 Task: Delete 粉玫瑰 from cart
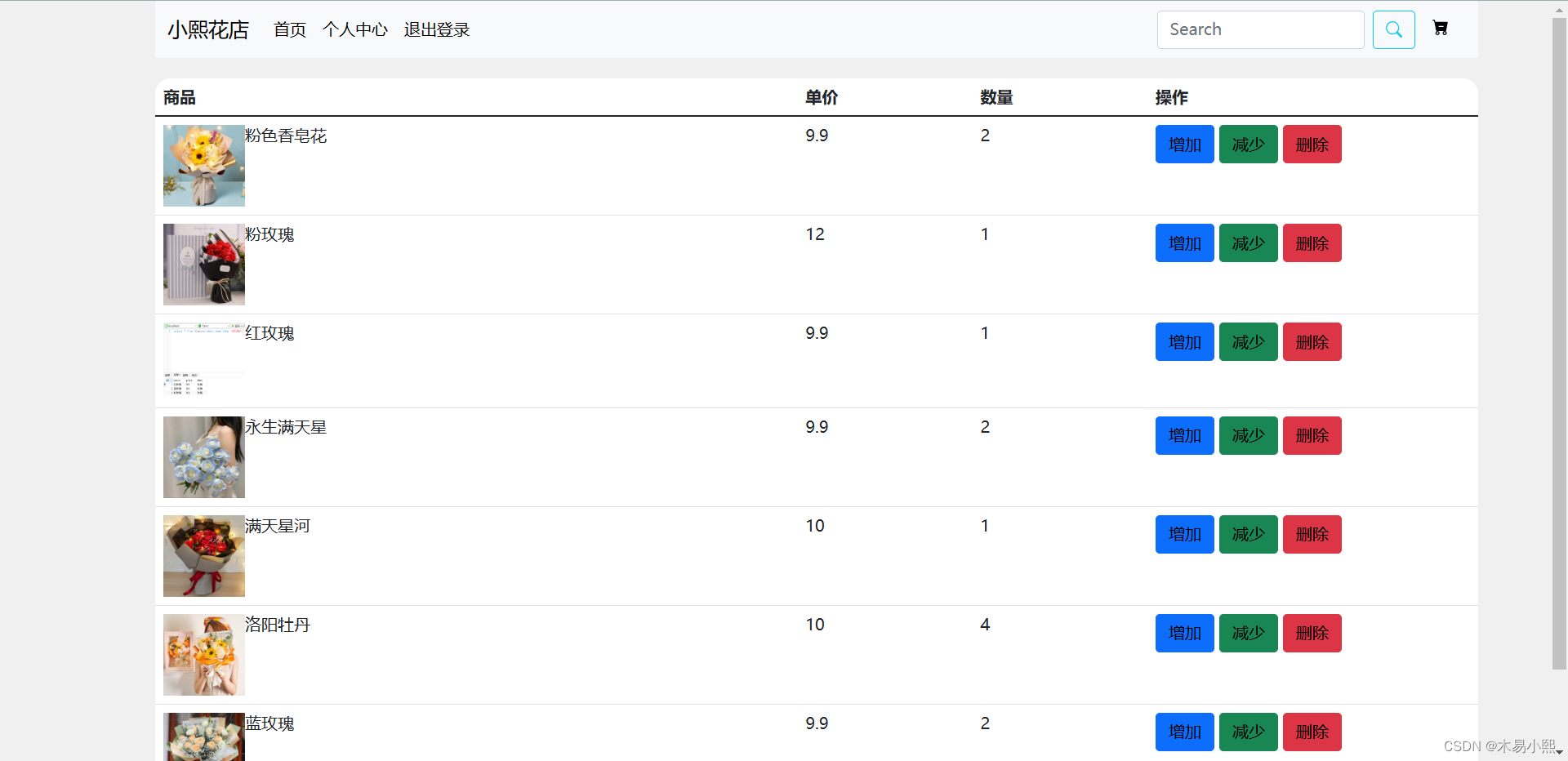pos(1312,243)
